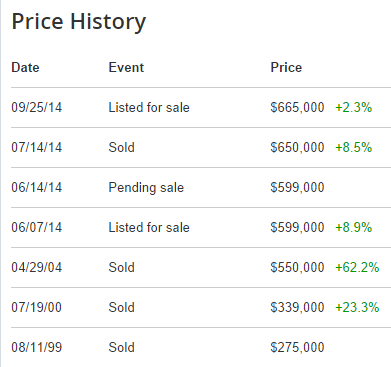Viewport: 391px width, 367px height.
Task: Click the 06/14/14 date entry
Action: [x=37, y=187]
